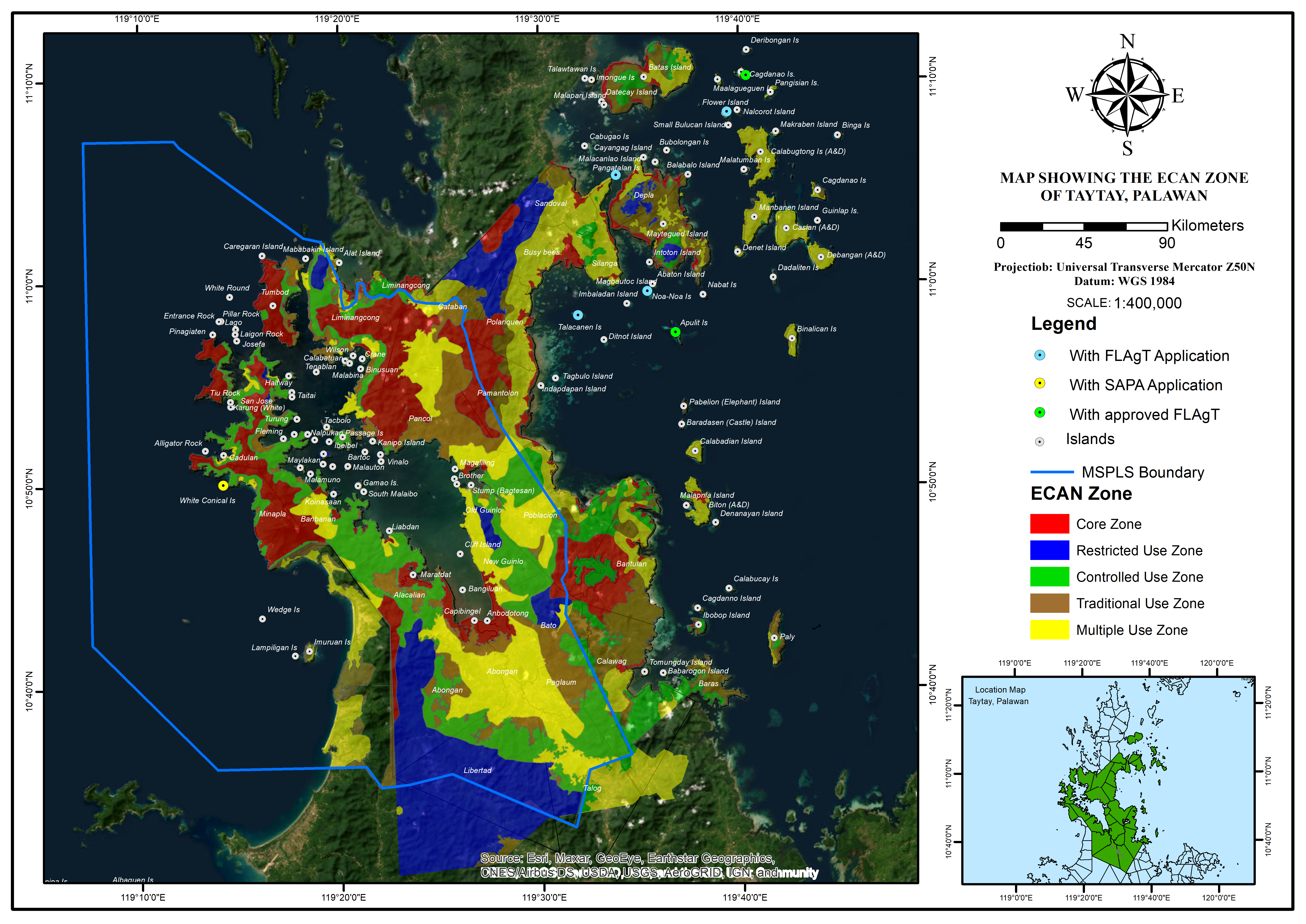The width and height of the screenshot is (1306, 924).
Task: Click the cyan marker at Noa-Noa Is
Action: click(x=647, y=291)
